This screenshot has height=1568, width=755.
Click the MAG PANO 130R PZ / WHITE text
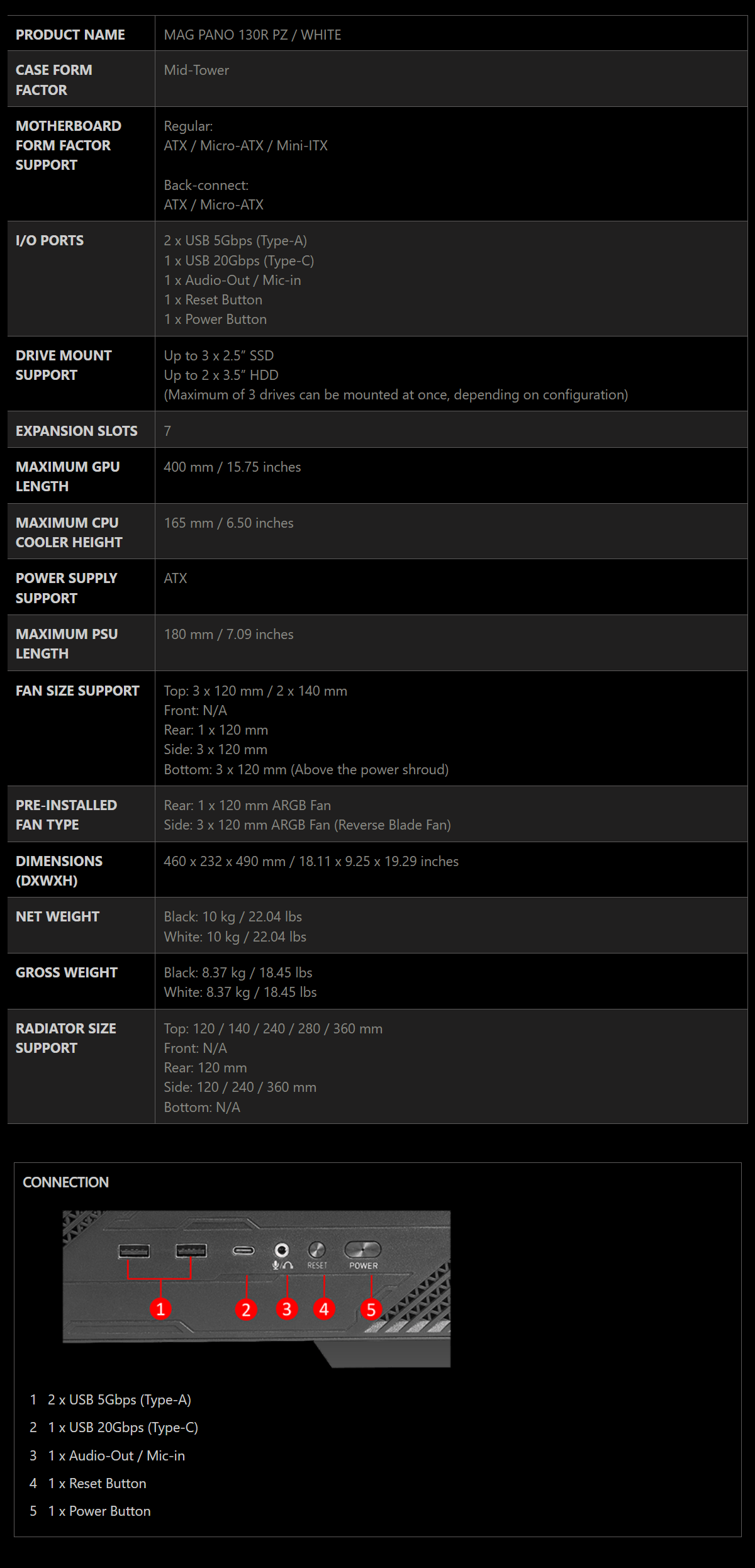[x=252, y=35]
